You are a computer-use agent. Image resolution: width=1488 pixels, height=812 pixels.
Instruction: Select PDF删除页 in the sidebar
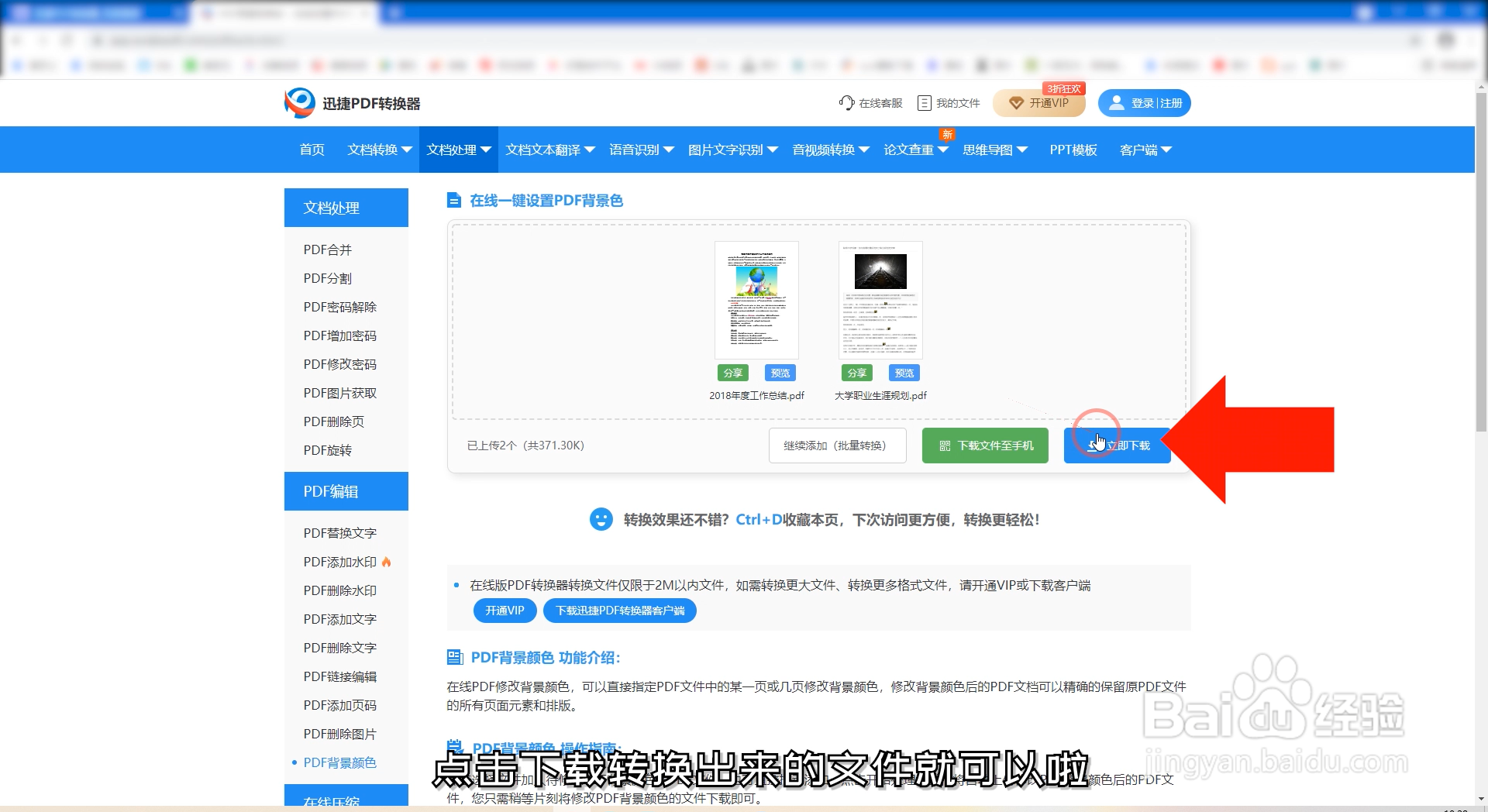click(334, 421)
